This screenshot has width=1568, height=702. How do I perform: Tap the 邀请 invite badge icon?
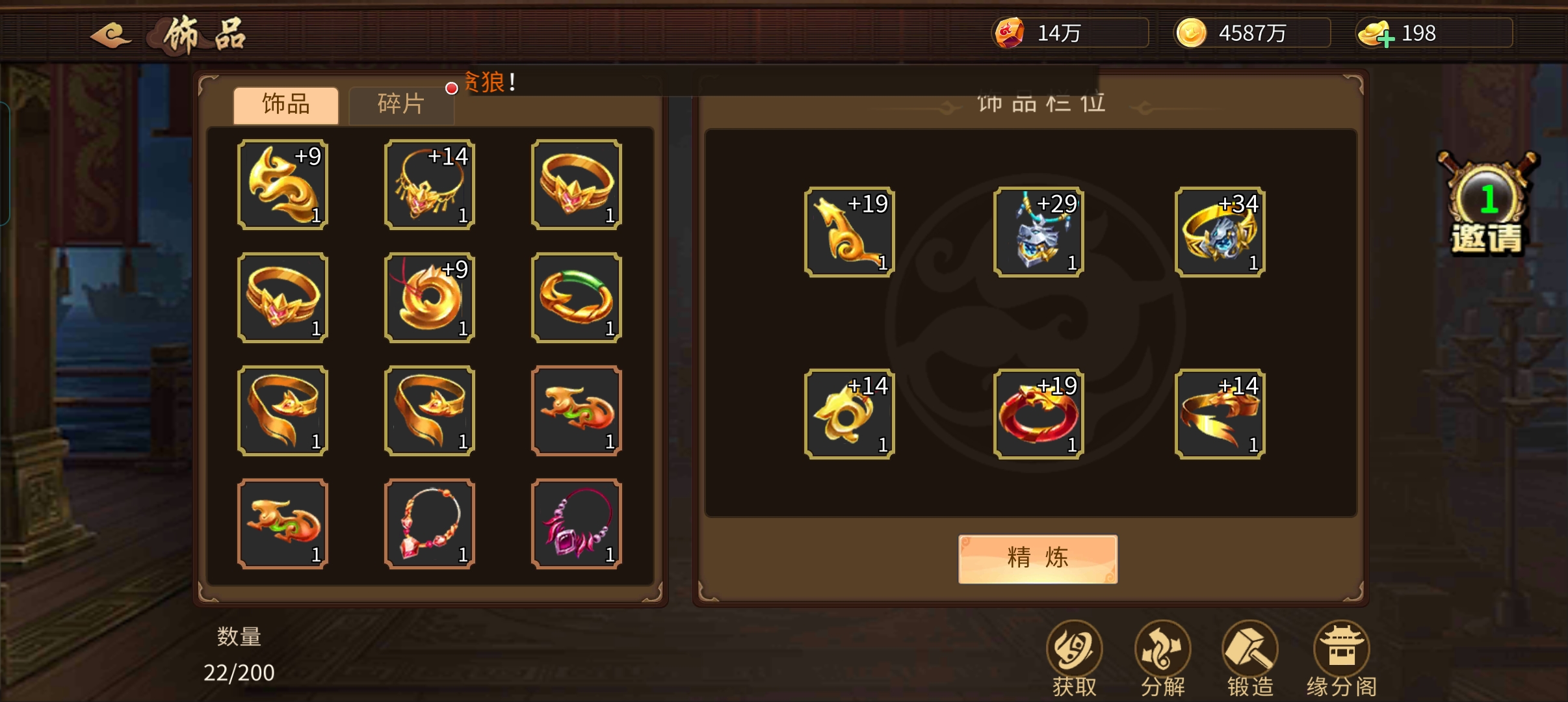(x=1487, y=203)
